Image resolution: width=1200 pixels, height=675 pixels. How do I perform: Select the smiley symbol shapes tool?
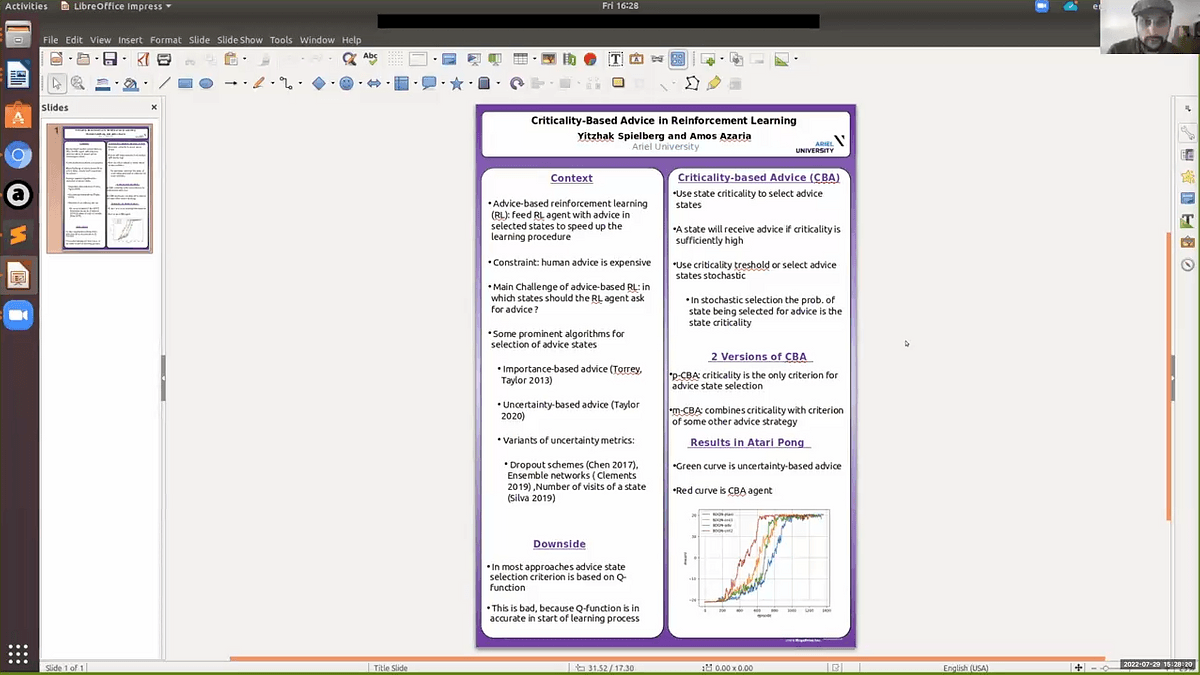346,83
